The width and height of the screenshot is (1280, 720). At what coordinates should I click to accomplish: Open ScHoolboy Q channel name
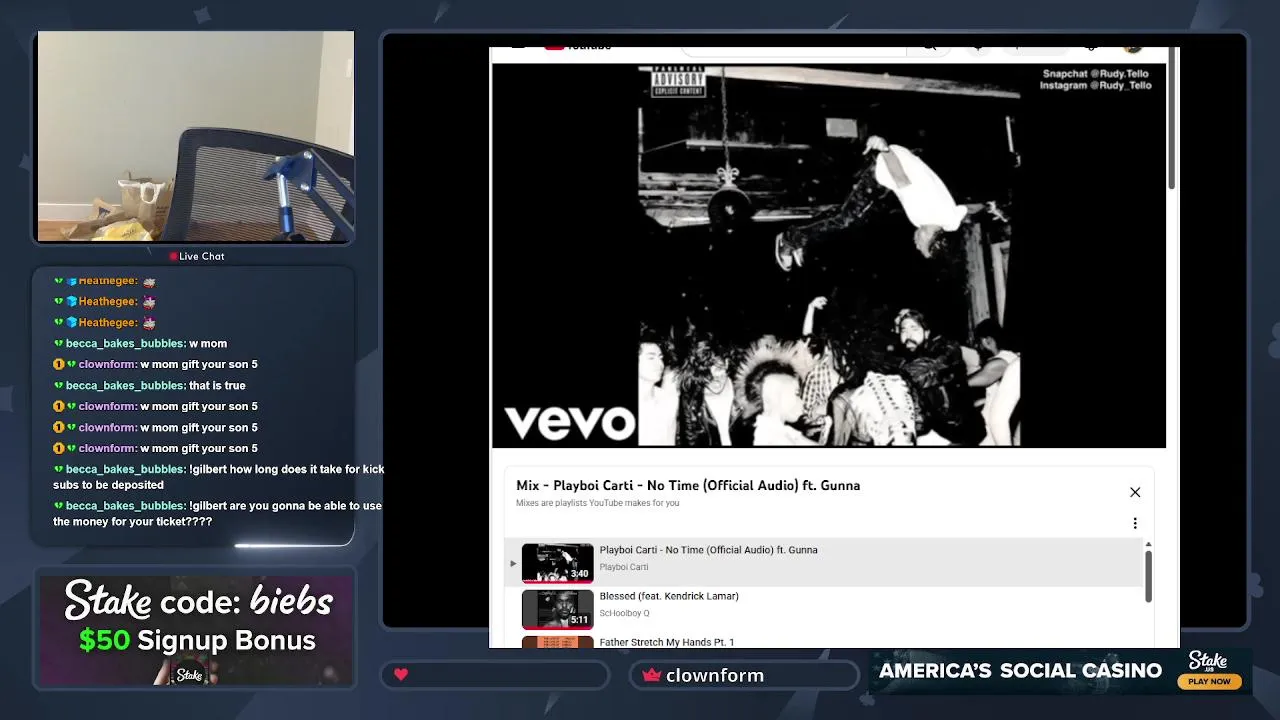pyautogui.click(x=624, y=613)
